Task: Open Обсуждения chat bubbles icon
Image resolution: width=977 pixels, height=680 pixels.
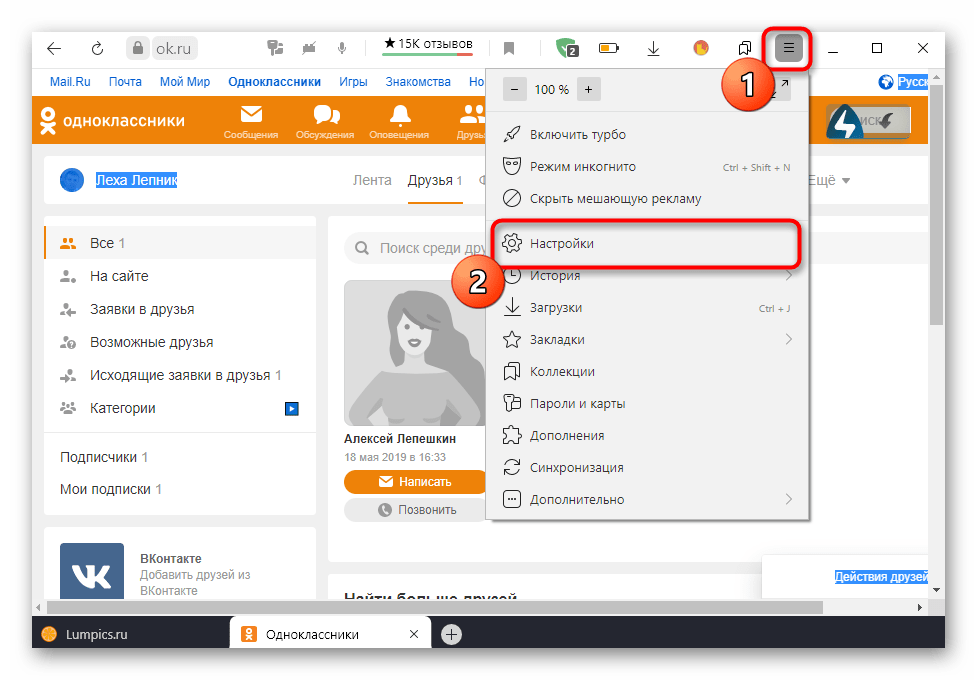Action: (x=325, y=120)
